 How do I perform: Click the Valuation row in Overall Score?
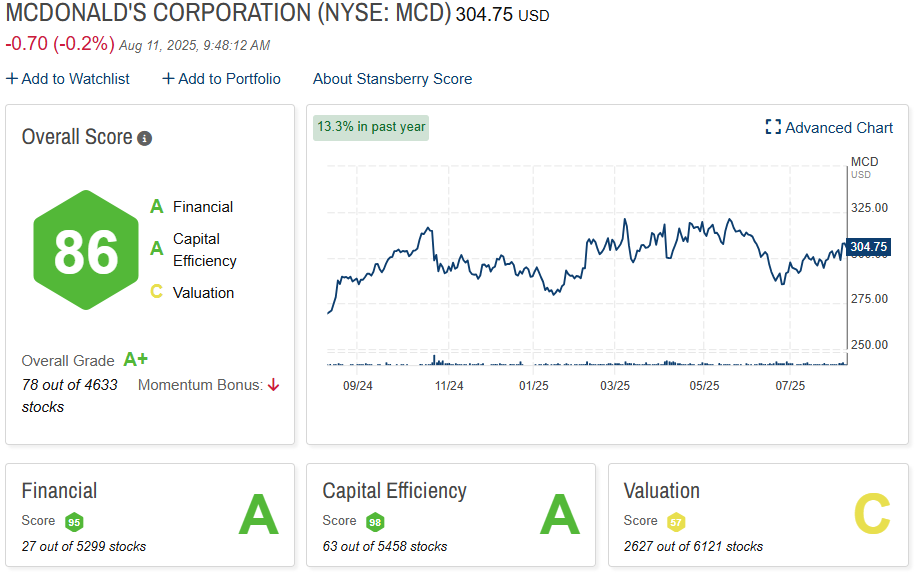click(202, 292)
